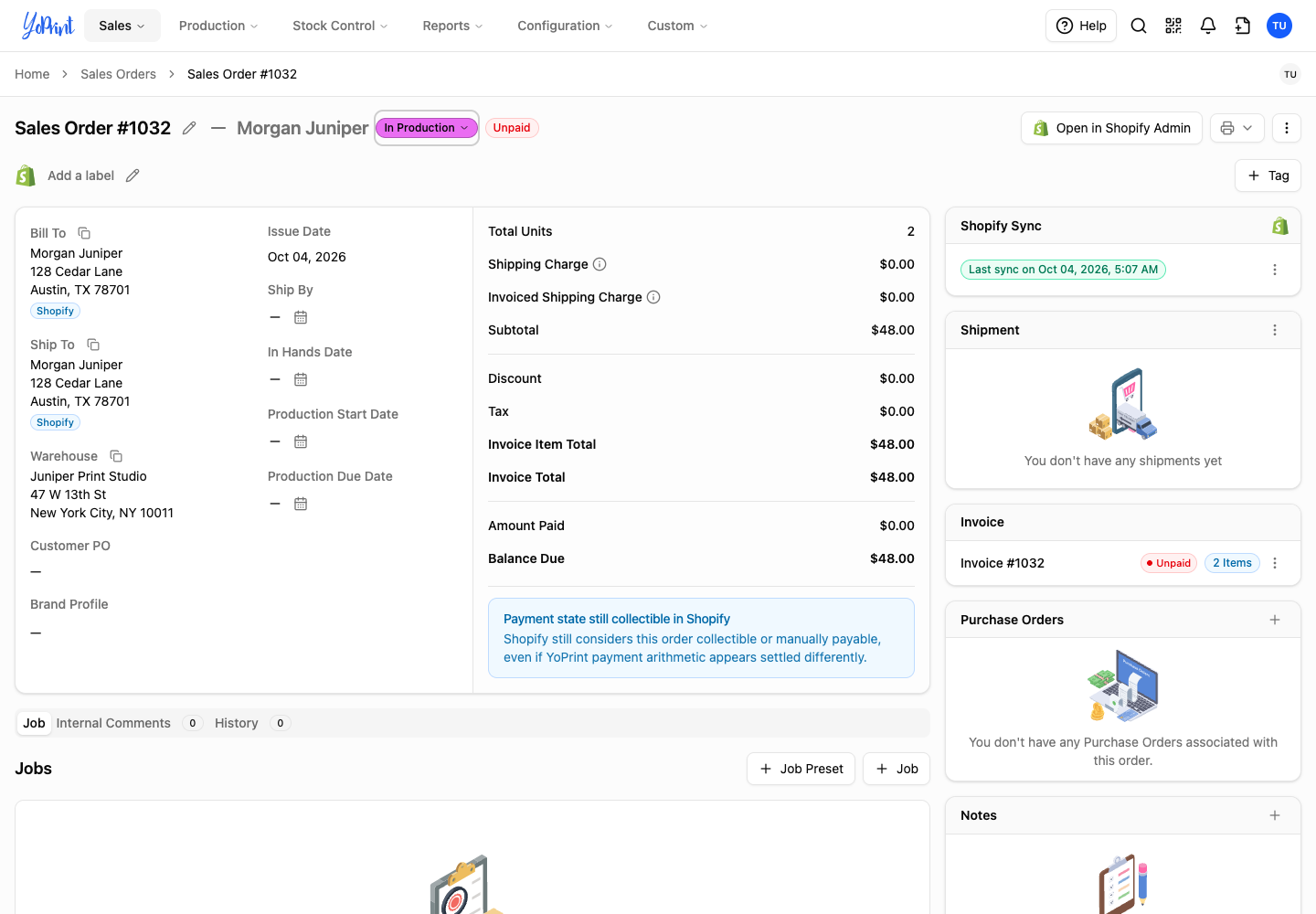The height and width of the screenshot is (914, 1316).
Task: Open the Ship By calendar picker
Action: pyautogui.click(x=301, y=317)
